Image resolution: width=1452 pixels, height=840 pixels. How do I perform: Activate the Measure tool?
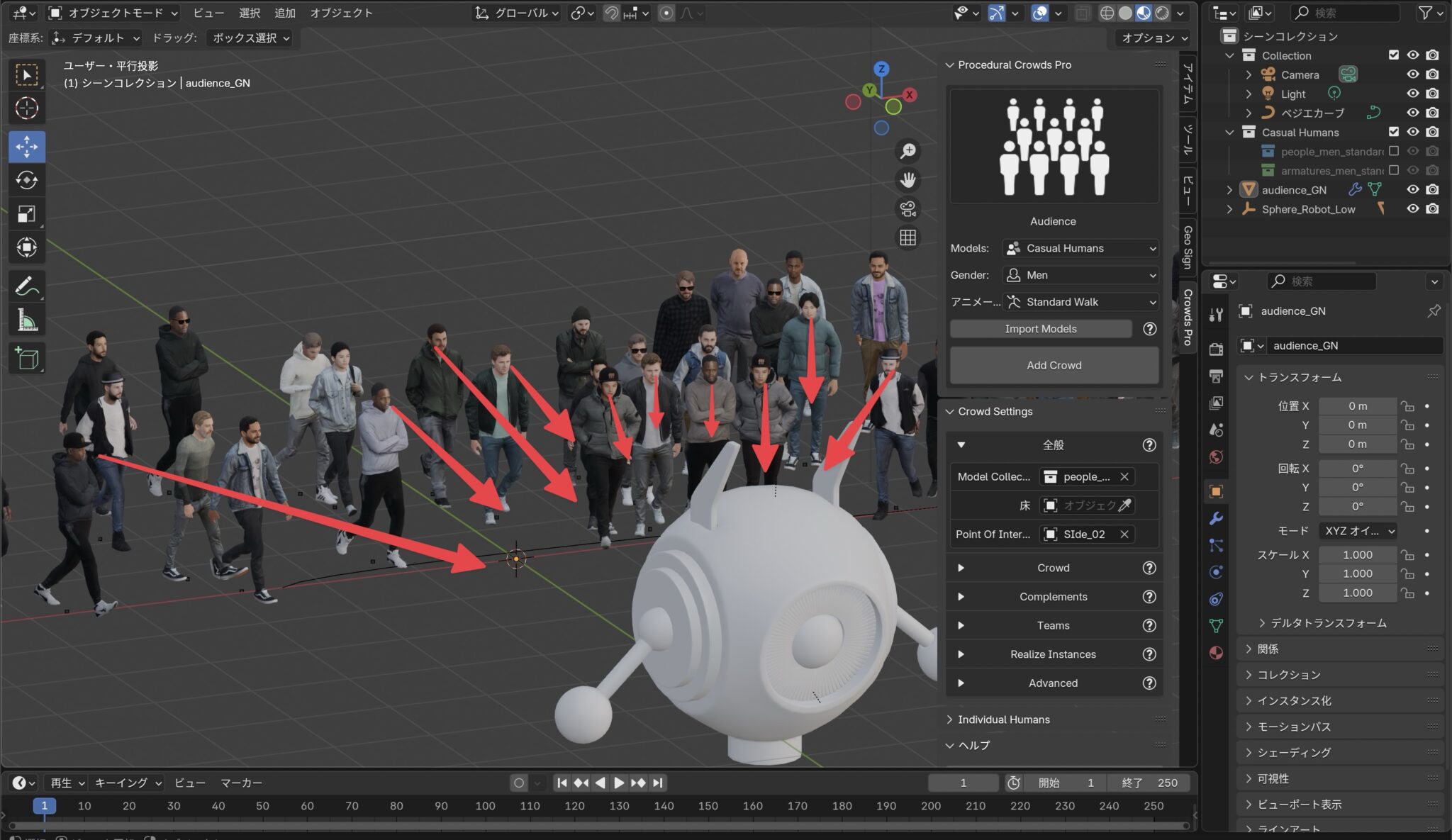[x=26, y=319]
